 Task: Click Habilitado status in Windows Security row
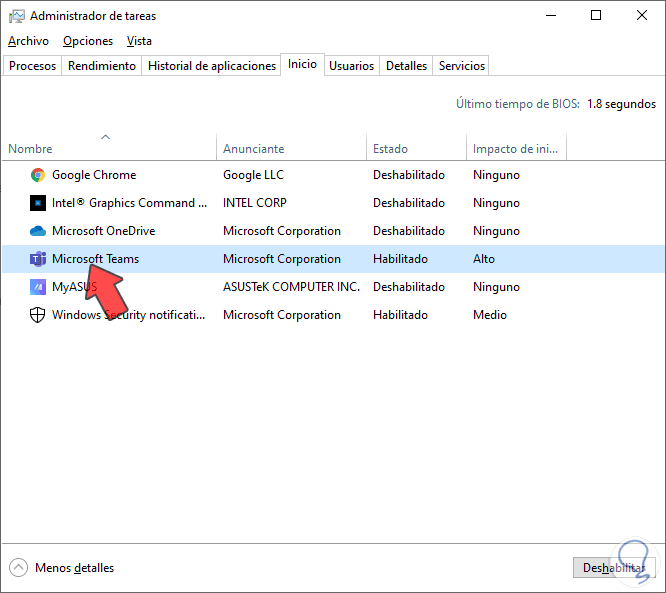400,315
